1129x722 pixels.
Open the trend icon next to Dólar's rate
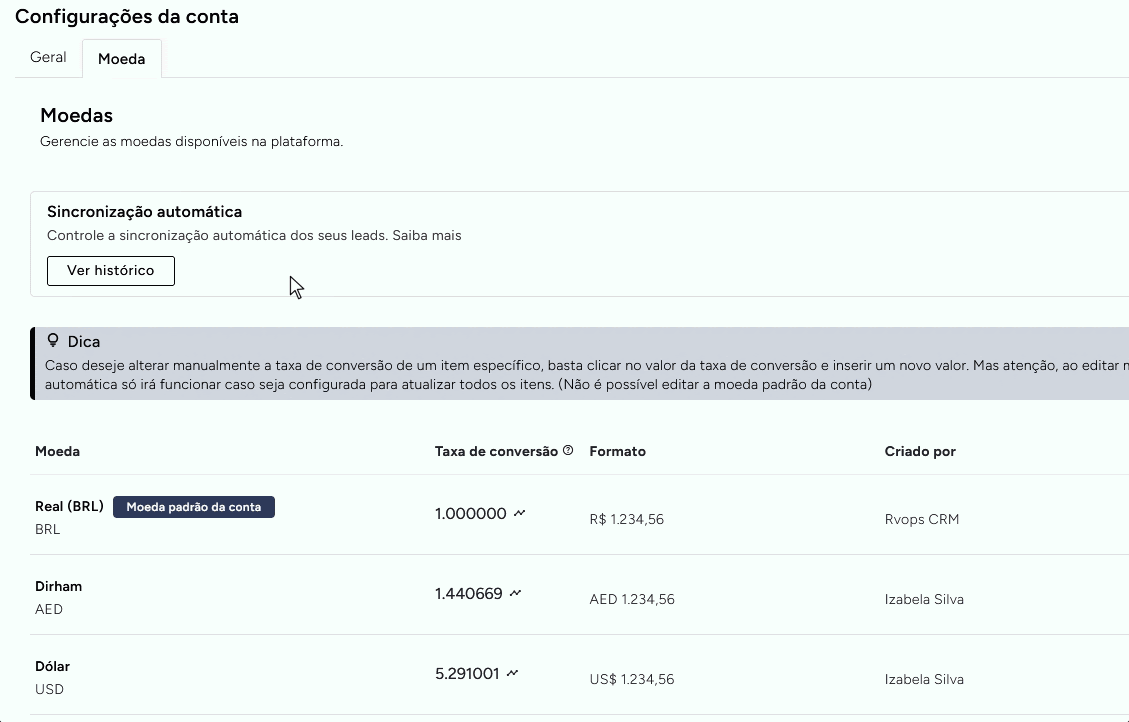512,672
